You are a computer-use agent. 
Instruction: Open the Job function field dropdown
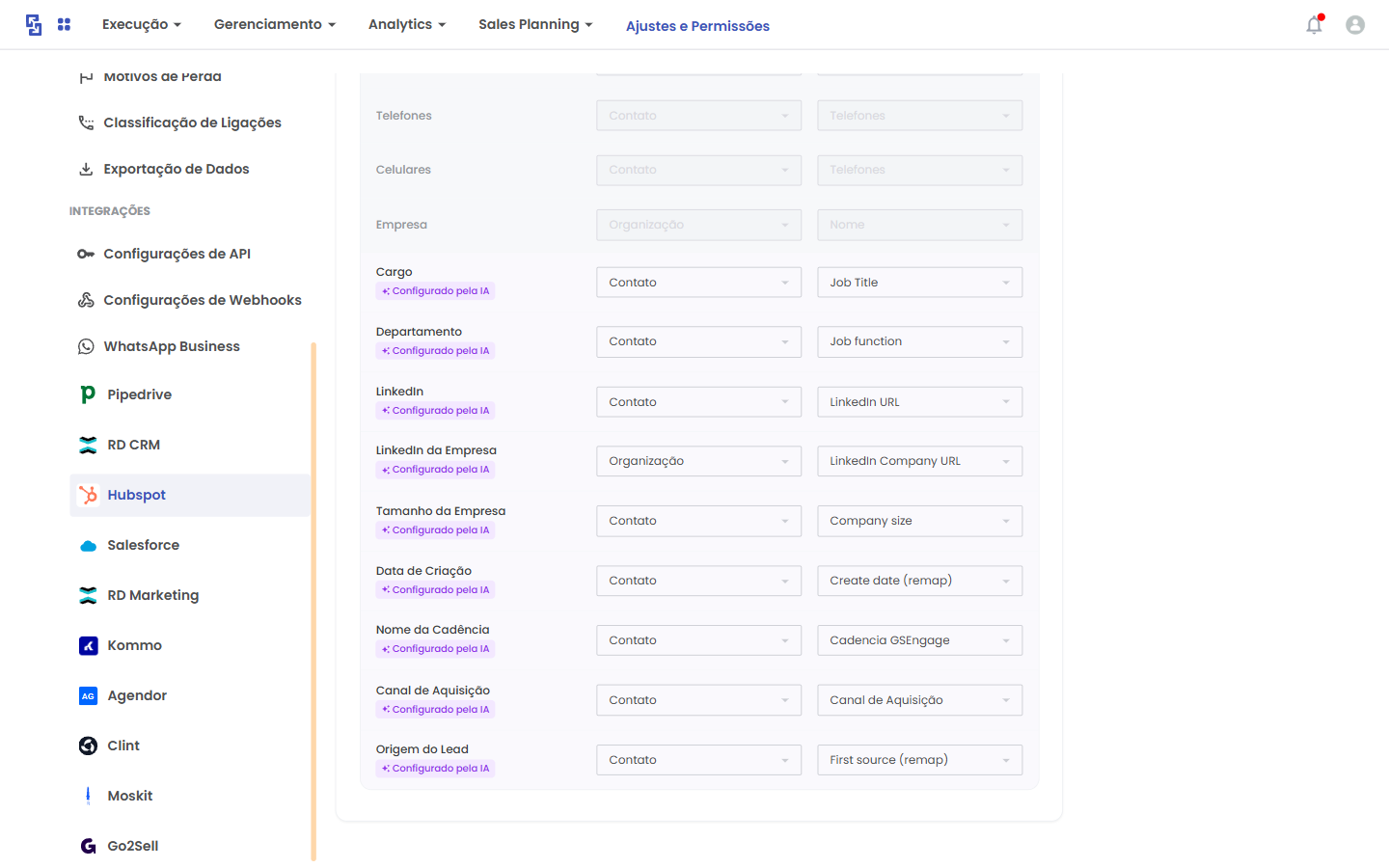pyautogui.click(x=919, y=341)
